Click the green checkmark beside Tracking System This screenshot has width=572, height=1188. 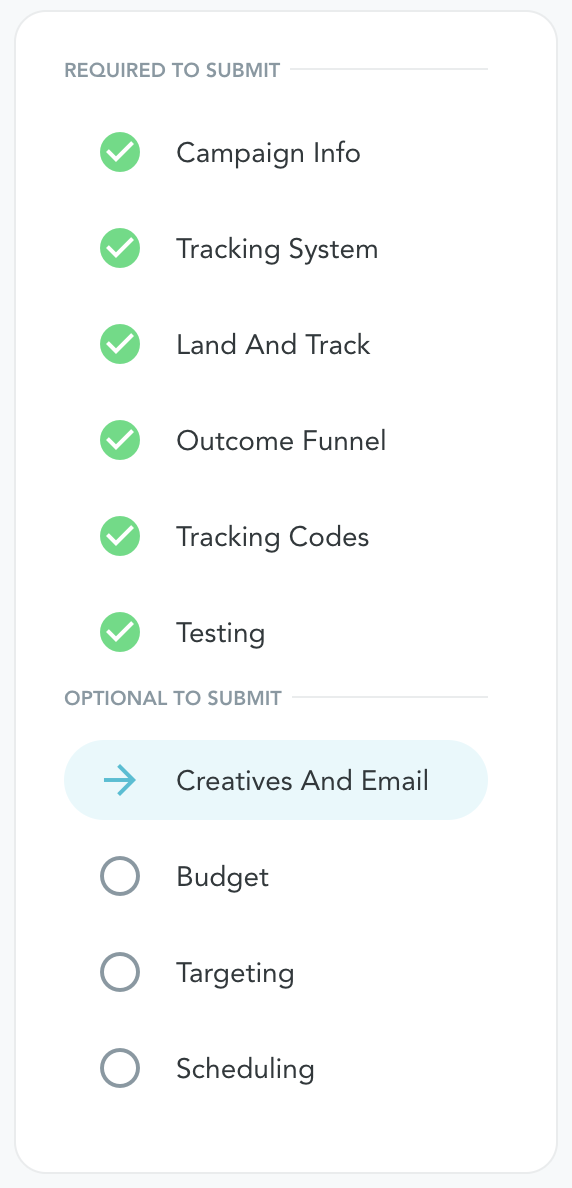coord(120,249)
